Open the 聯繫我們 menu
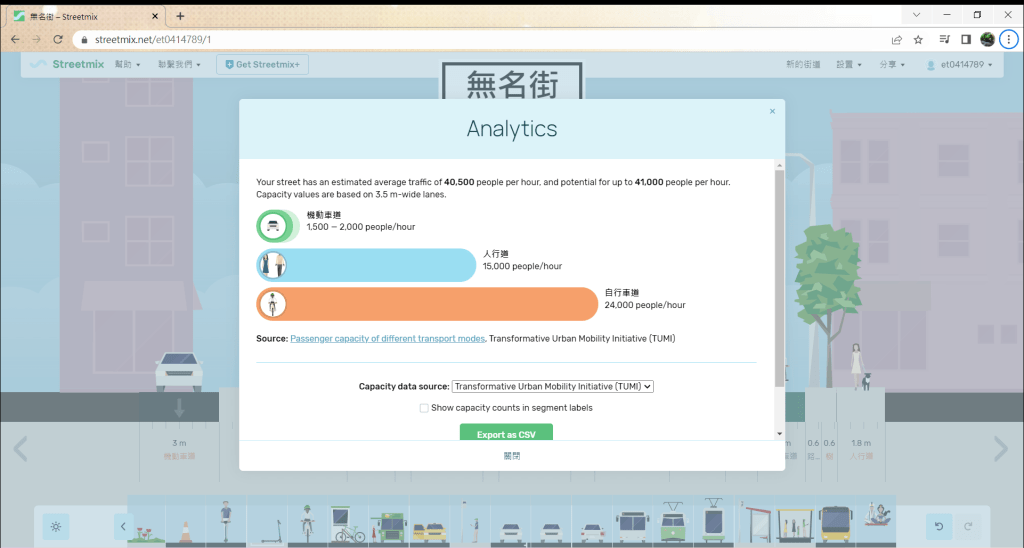 [179, 65]
